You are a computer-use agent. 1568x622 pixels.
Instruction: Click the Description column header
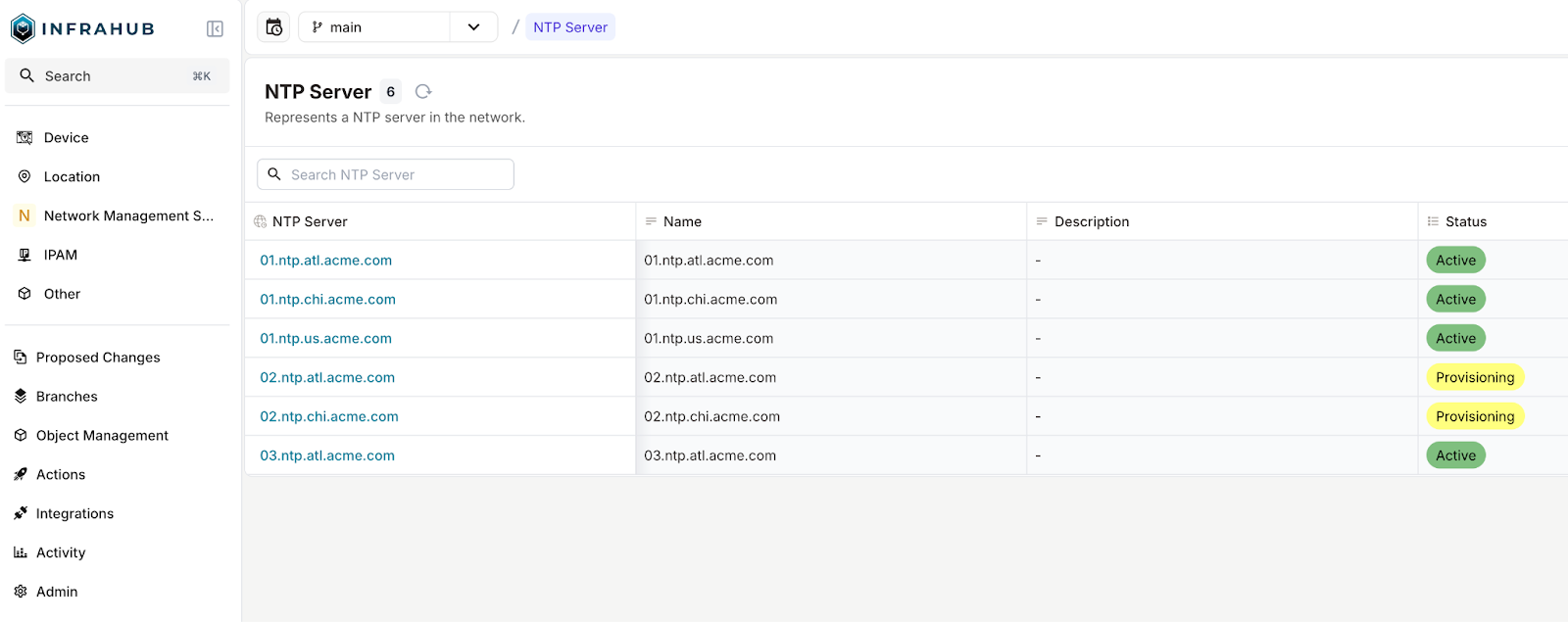1222,221
